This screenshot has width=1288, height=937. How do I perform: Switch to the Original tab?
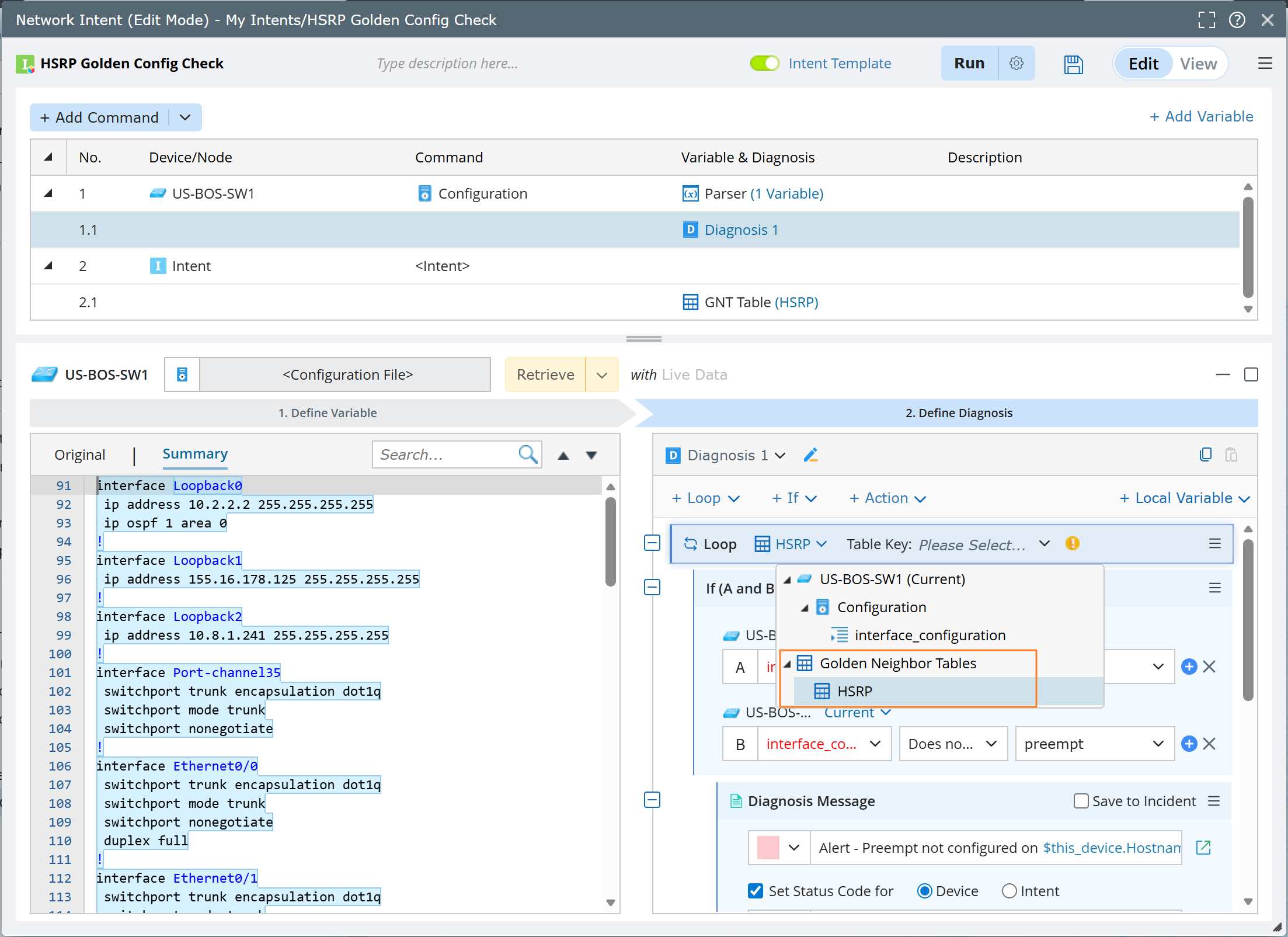click(x=80, y=454)
